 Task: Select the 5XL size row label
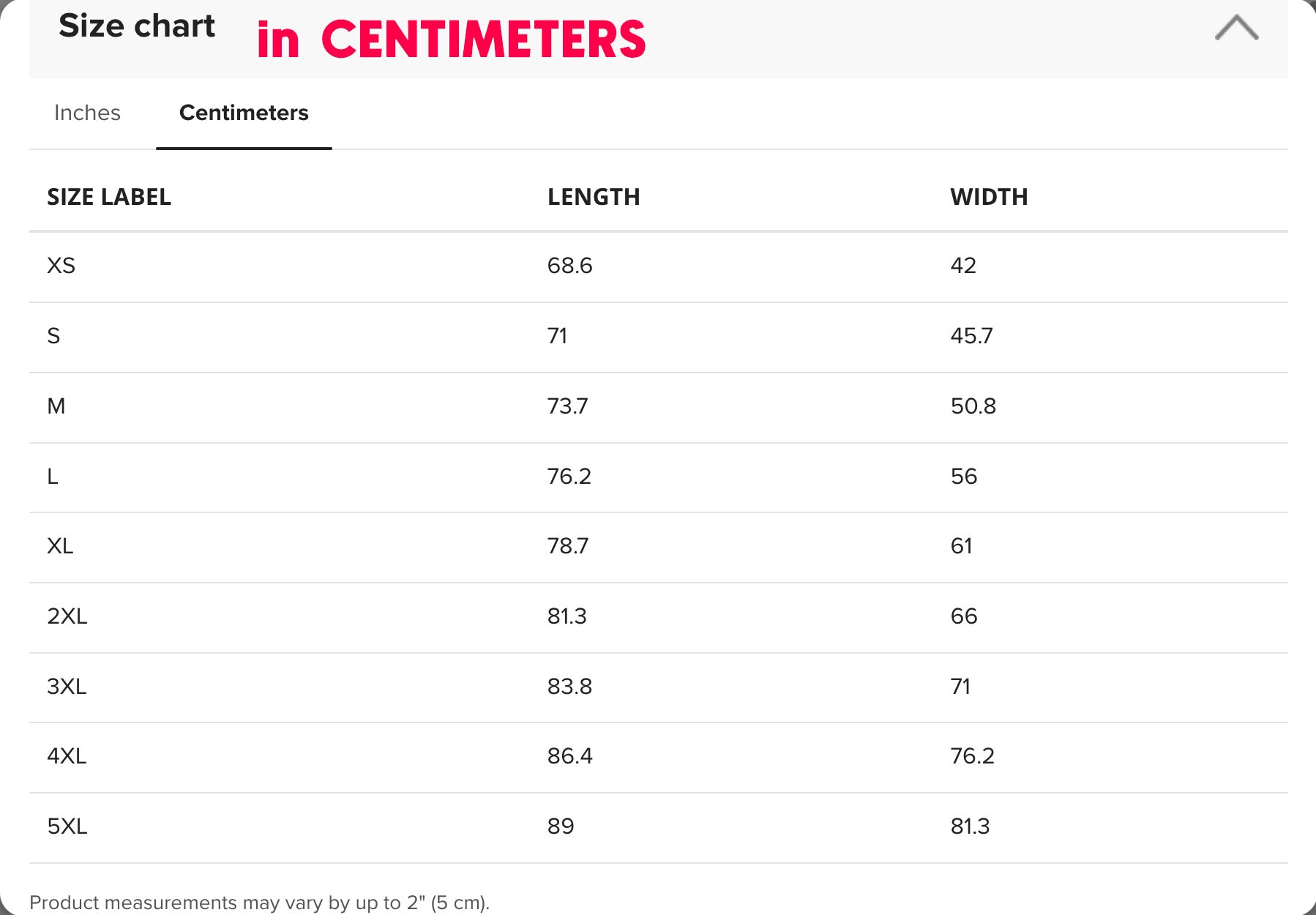(67, 826)
